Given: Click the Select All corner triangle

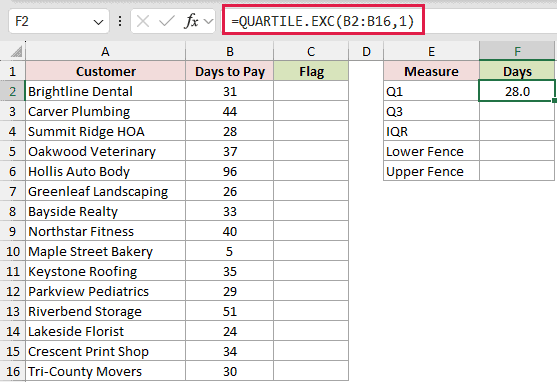Looking at the screenshot, I should point(16,52).
